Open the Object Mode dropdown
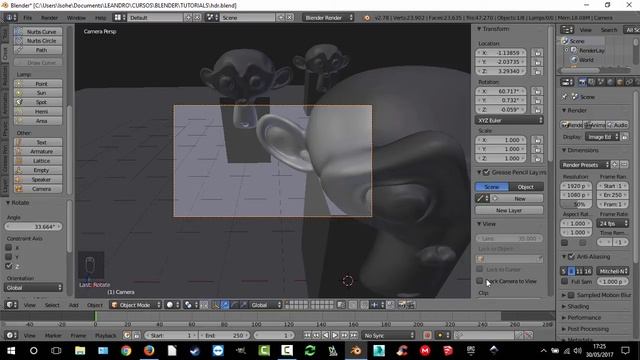This screenshot has width=640, height=360. [136, 305]
